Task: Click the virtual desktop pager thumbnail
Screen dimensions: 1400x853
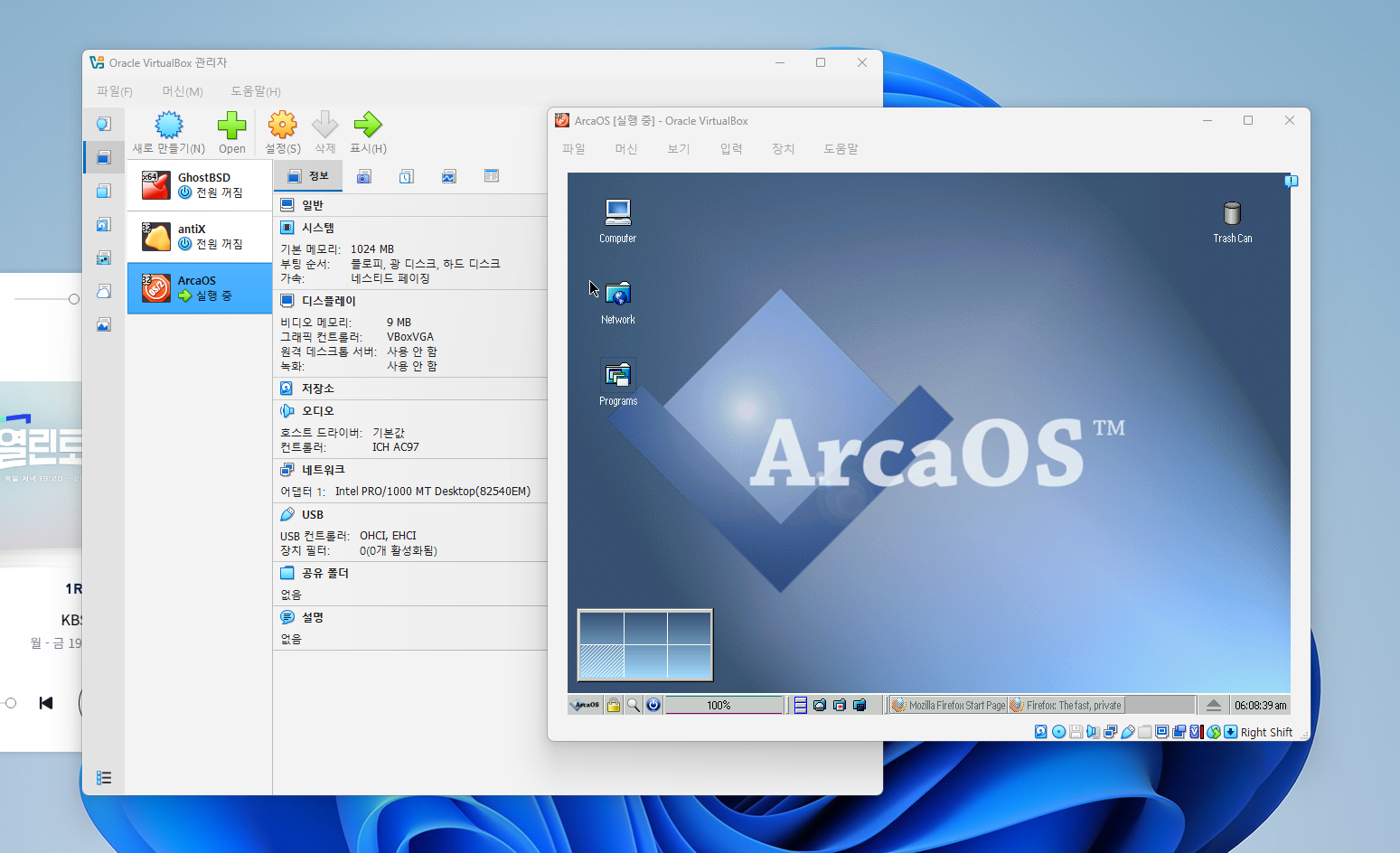Action: [645, 645]
